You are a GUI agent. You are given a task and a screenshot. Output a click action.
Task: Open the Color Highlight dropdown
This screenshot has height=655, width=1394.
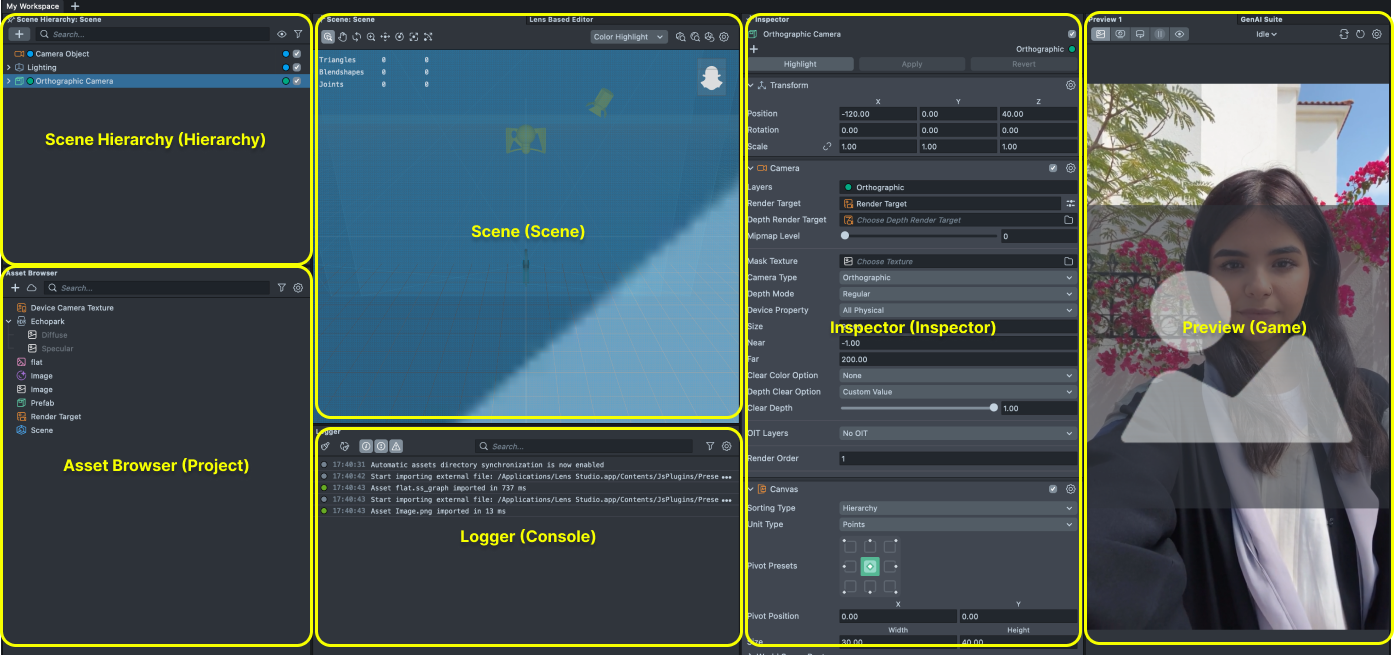(629, 37)
